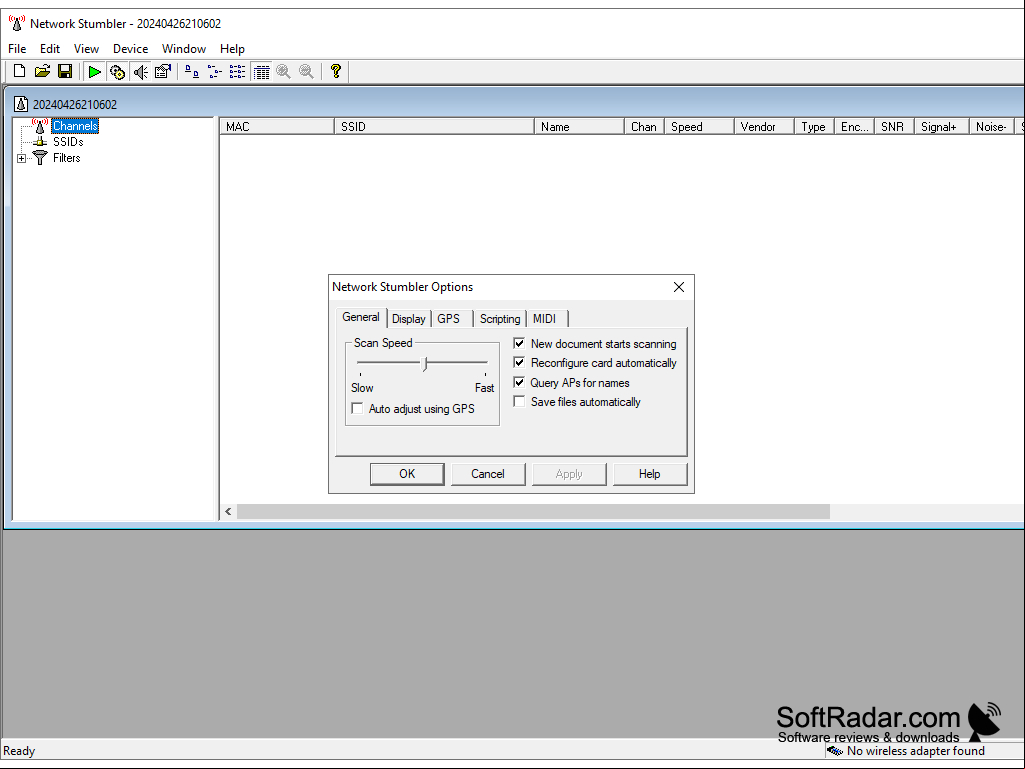Select Channels in the tree
Image resolution: width=1025 pixels, height=769 pixels.
point(75,126)
